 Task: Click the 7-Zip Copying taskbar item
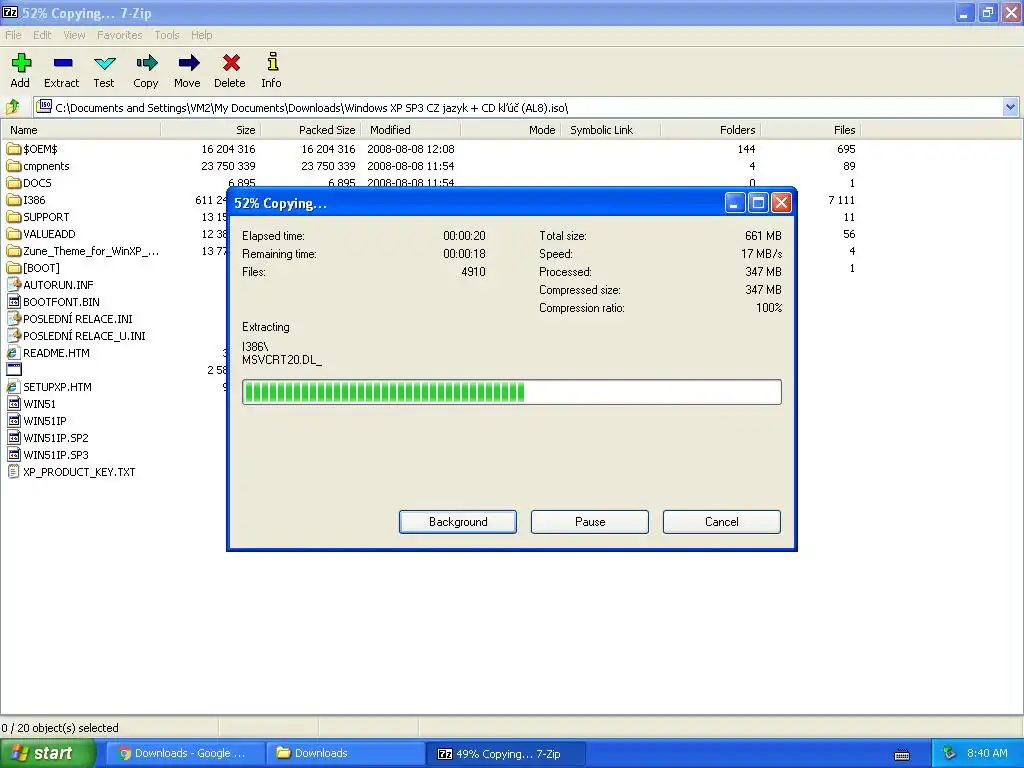click(505, 753)
